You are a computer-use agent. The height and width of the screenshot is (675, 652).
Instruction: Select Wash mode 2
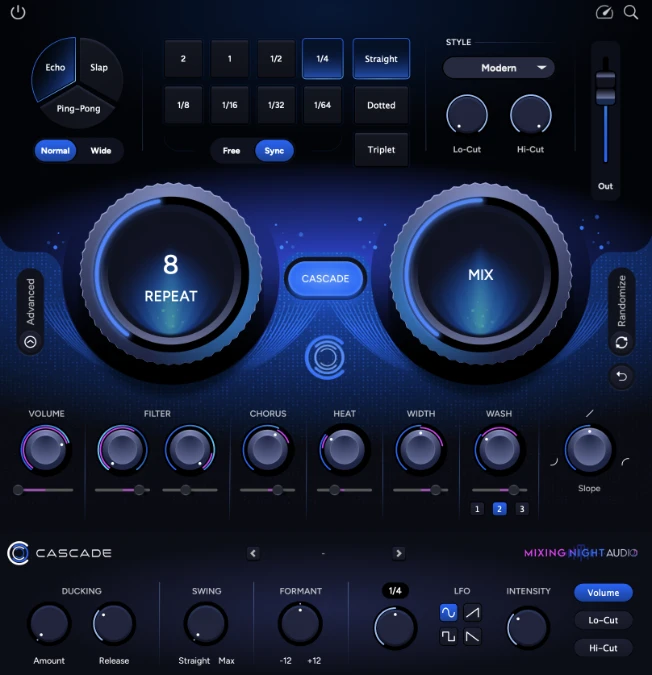(x=499, y=509)
